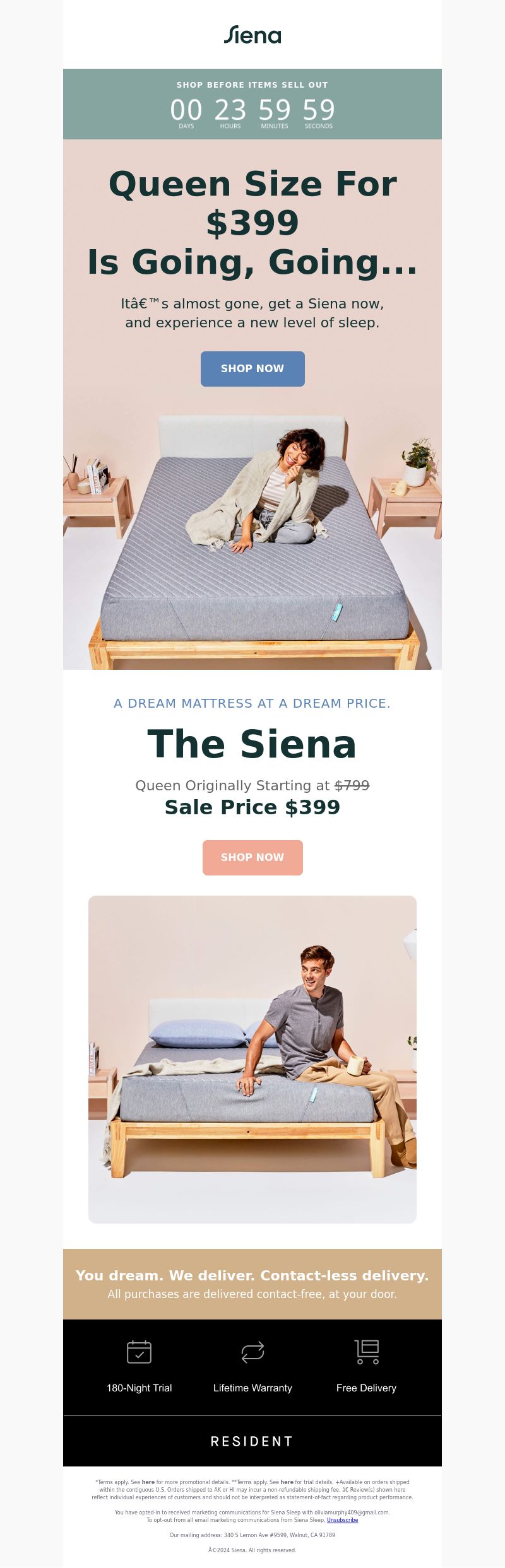
Task: Click the 'Sale Price $399' text
Action: click(252, 807)
